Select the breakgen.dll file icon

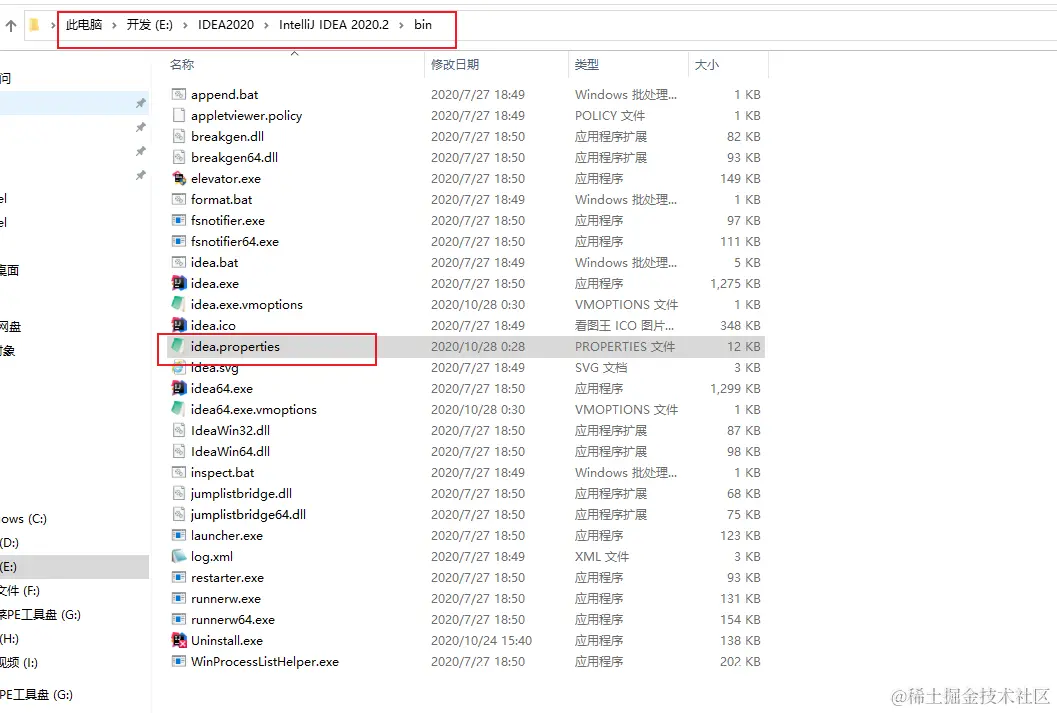coord(179,136)
